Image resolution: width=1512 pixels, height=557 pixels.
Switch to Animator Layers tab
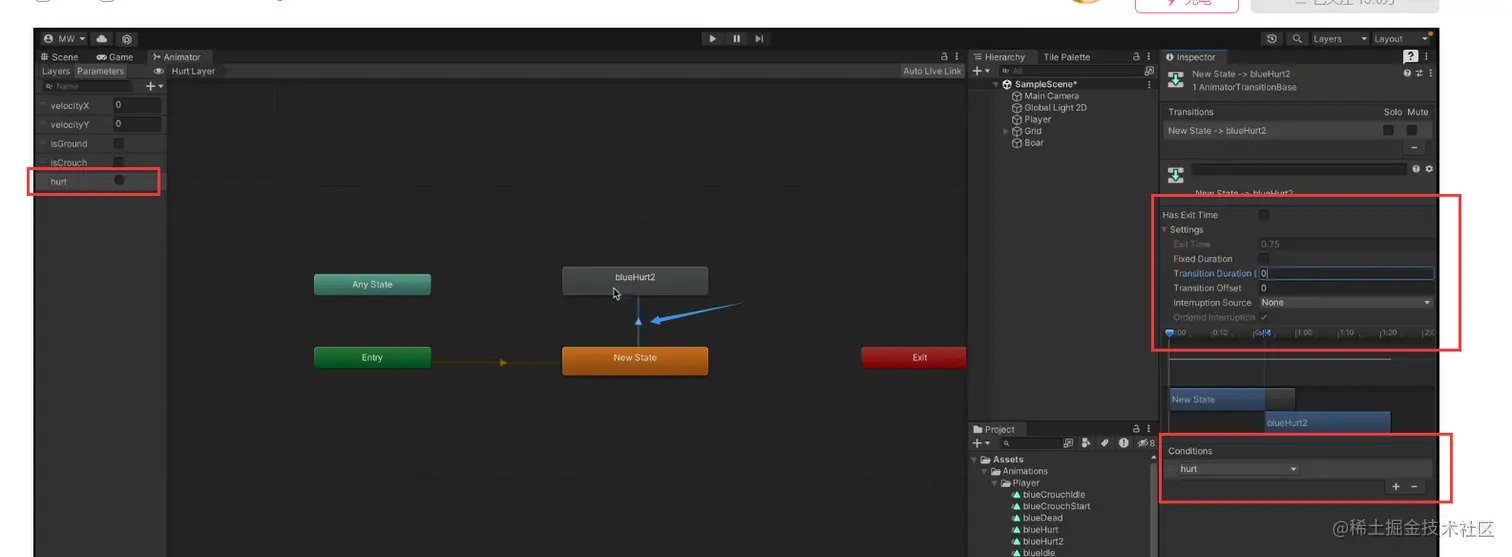pyautogui.click(x=56, y=71)
